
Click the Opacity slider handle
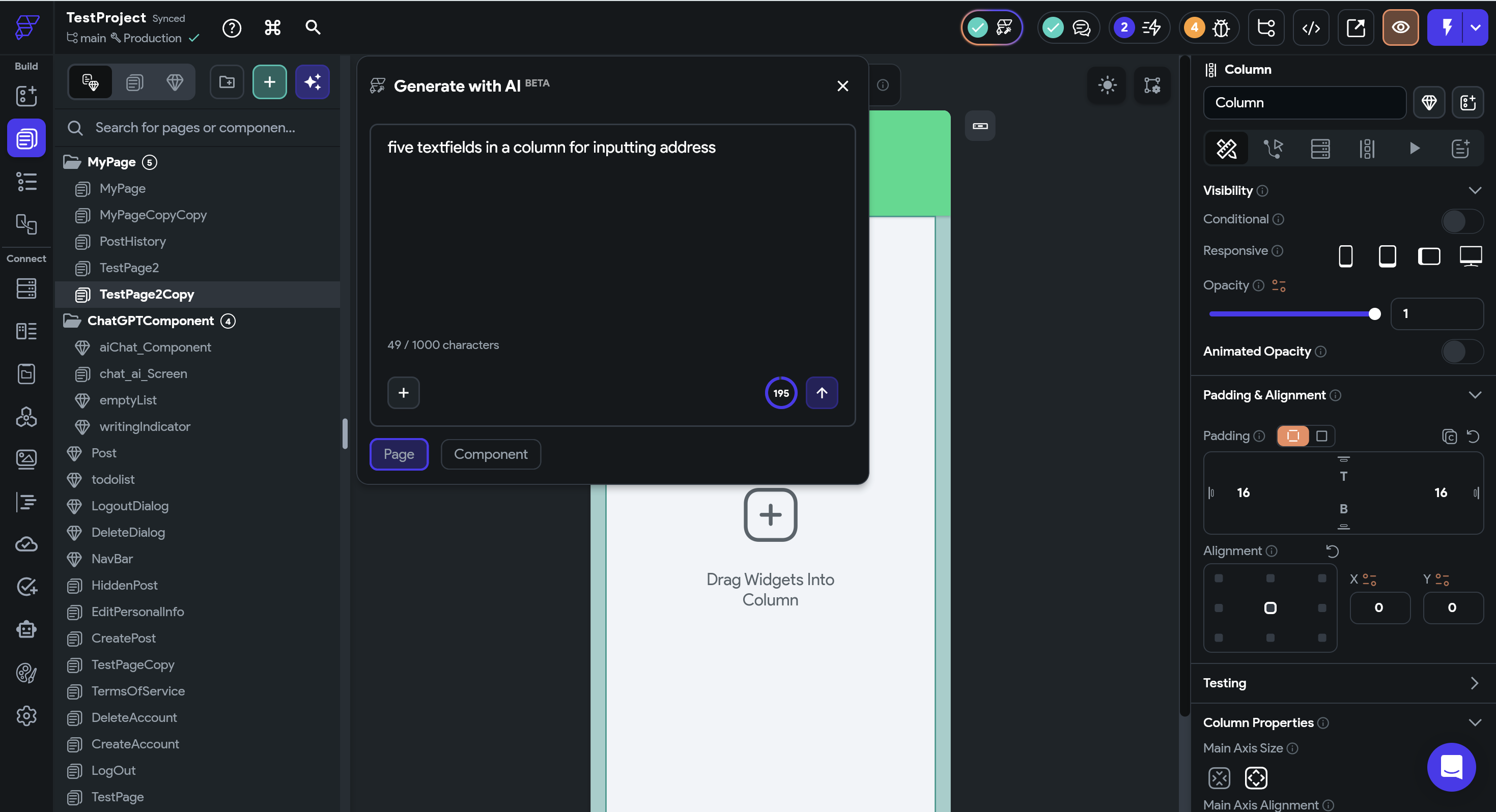pyautogui.click(x=1374, y=314)
